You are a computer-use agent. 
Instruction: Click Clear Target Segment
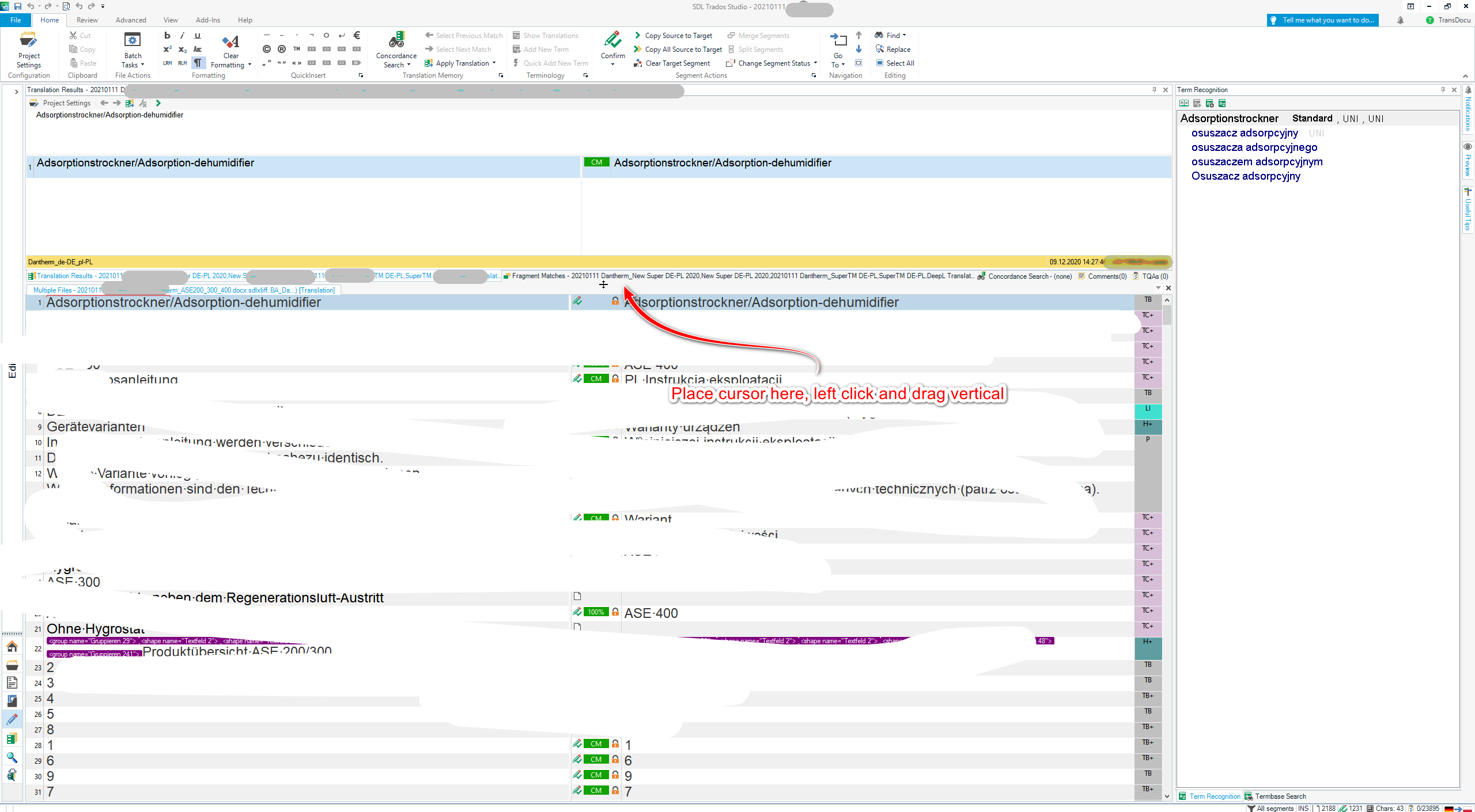(x=672, y=63)
